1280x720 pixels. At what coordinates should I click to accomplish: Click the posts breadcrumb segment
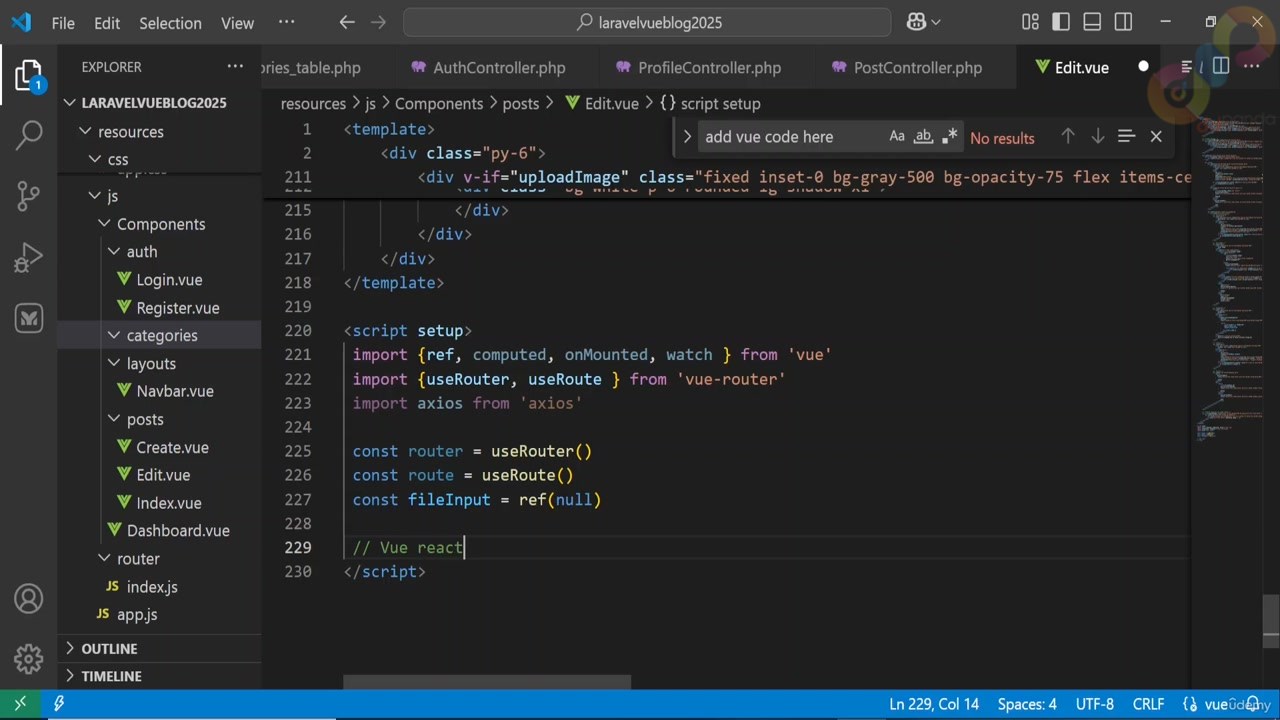tap(520, 103)
